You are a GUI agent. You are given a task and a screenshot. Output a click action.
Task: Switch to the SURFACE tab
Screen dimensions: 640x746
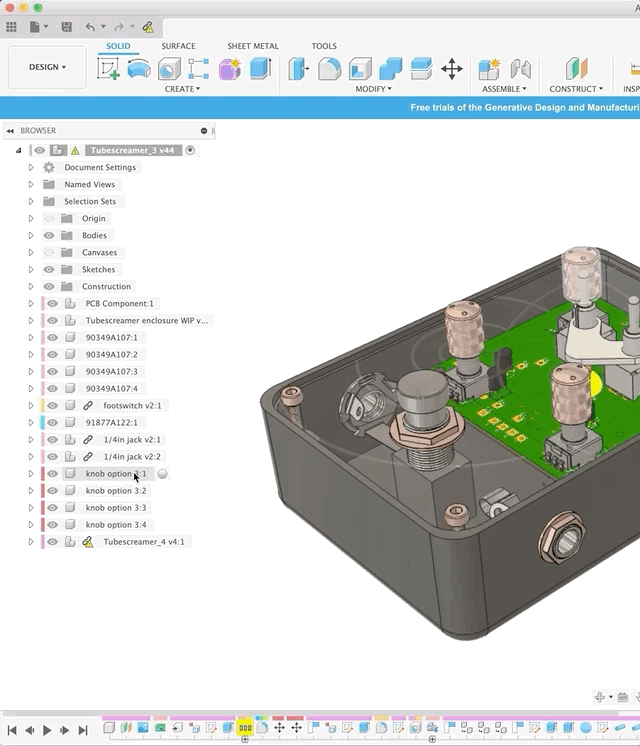tap(178, 46)
